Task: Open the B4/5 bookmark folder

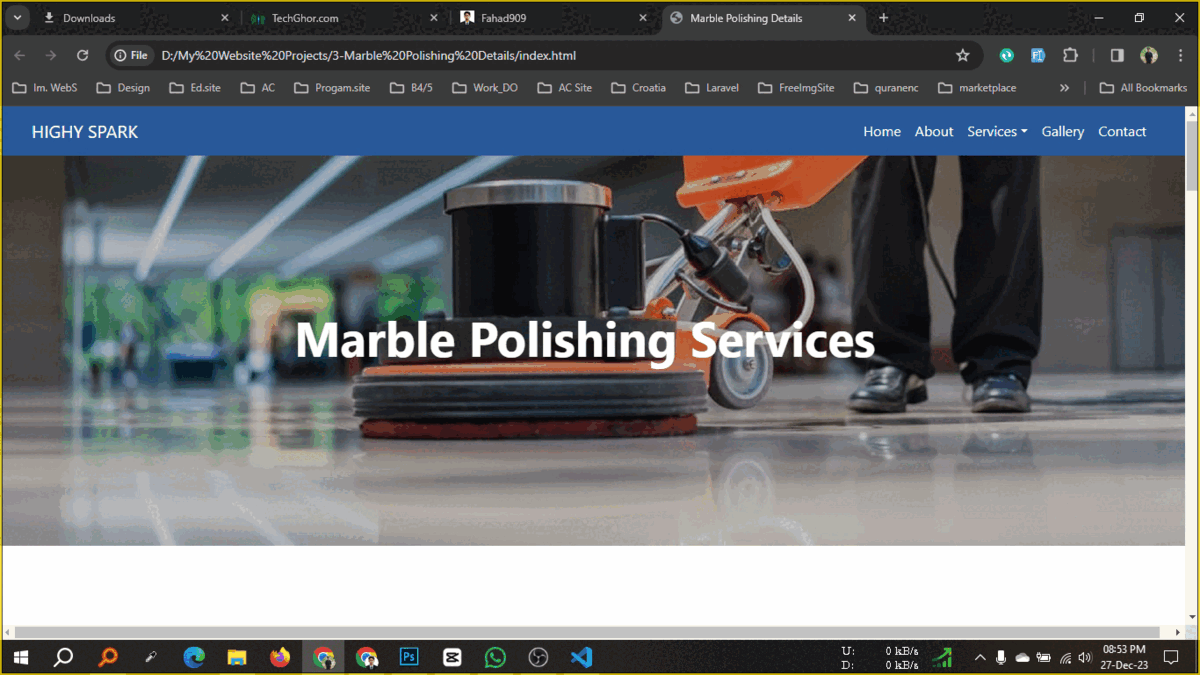Action: [x=410, y=88]
